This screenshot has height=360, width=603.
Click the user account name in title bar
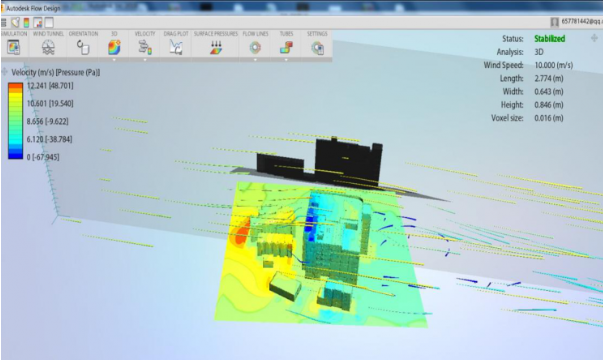click(x=581, y=22)
